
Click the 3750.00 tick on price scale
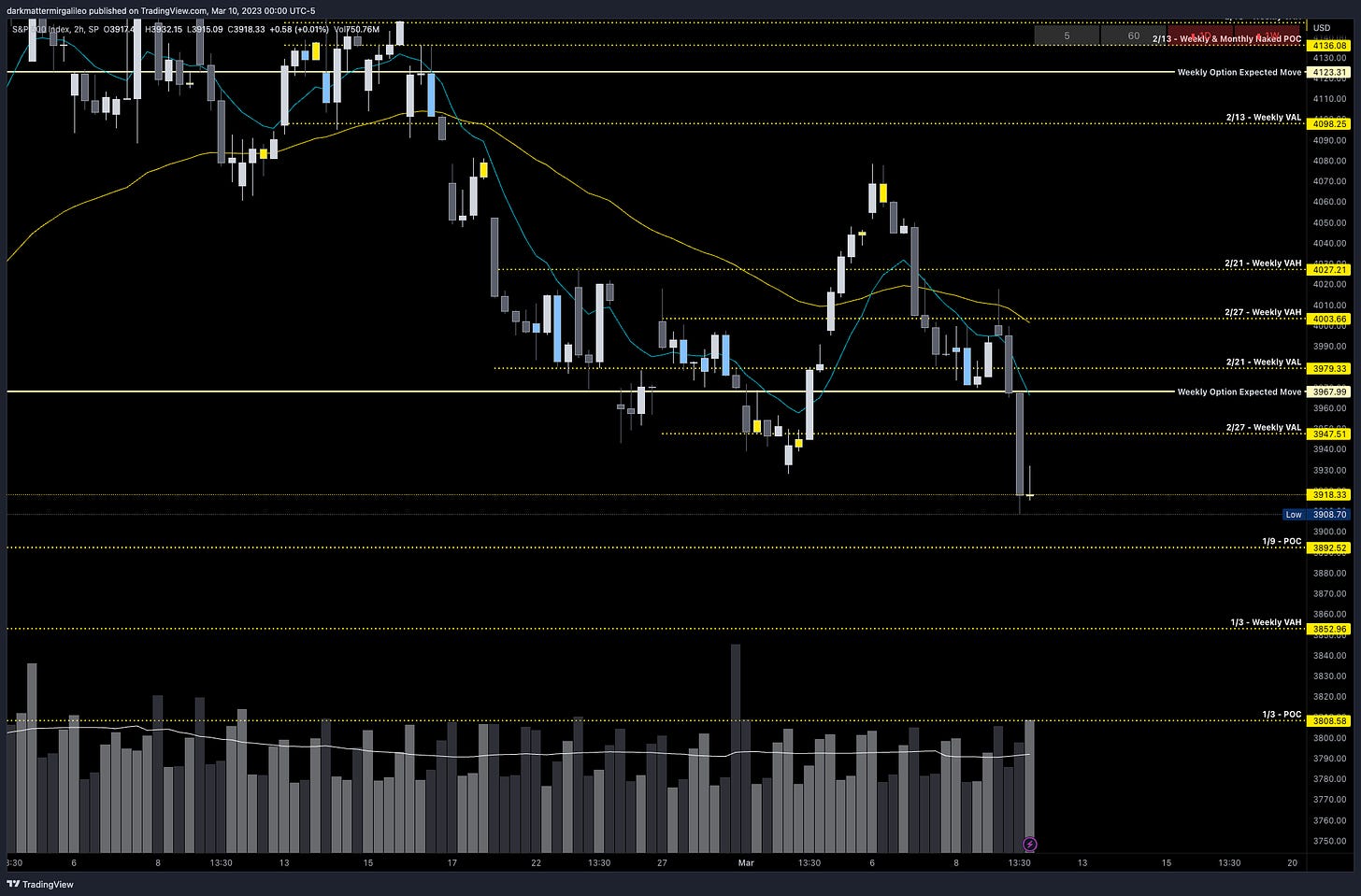(x=1329, y=841)
